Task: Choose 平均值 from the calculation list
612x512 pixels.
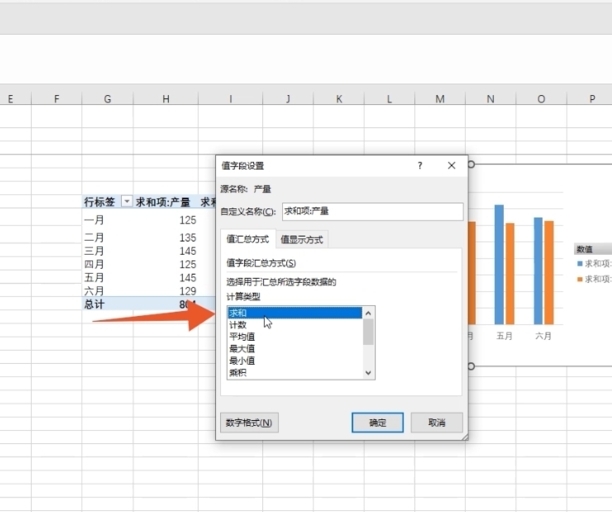Action: tap(294, 337)
